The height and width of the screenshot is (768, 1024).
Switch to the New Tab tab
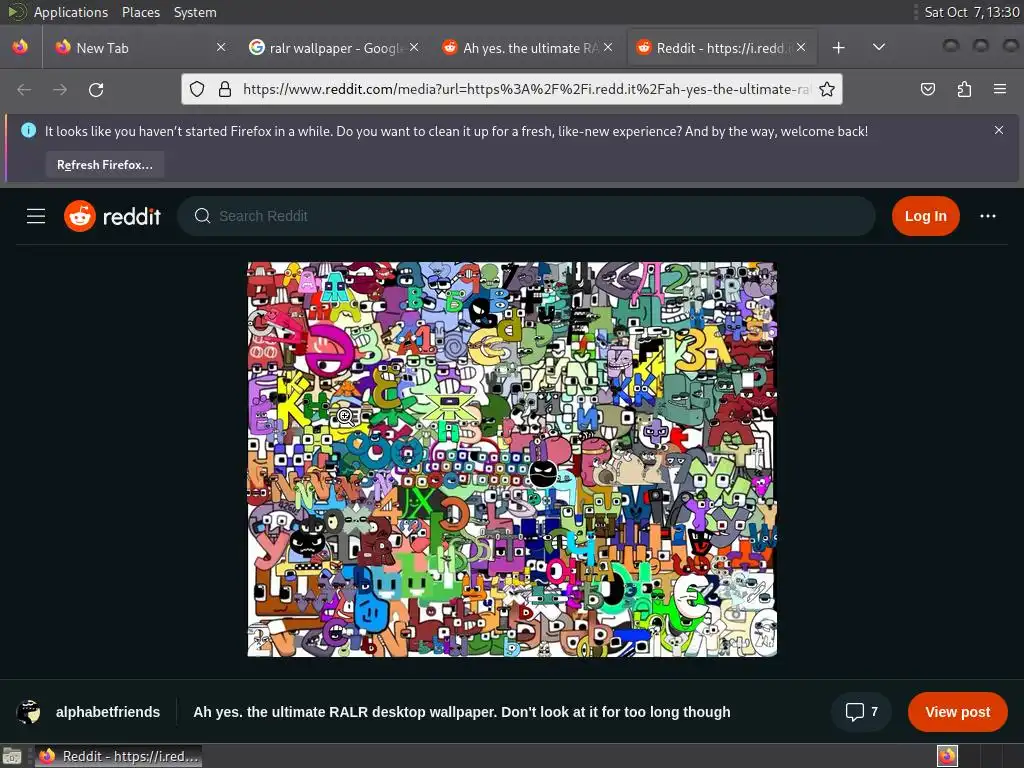(x=138, y=48)
